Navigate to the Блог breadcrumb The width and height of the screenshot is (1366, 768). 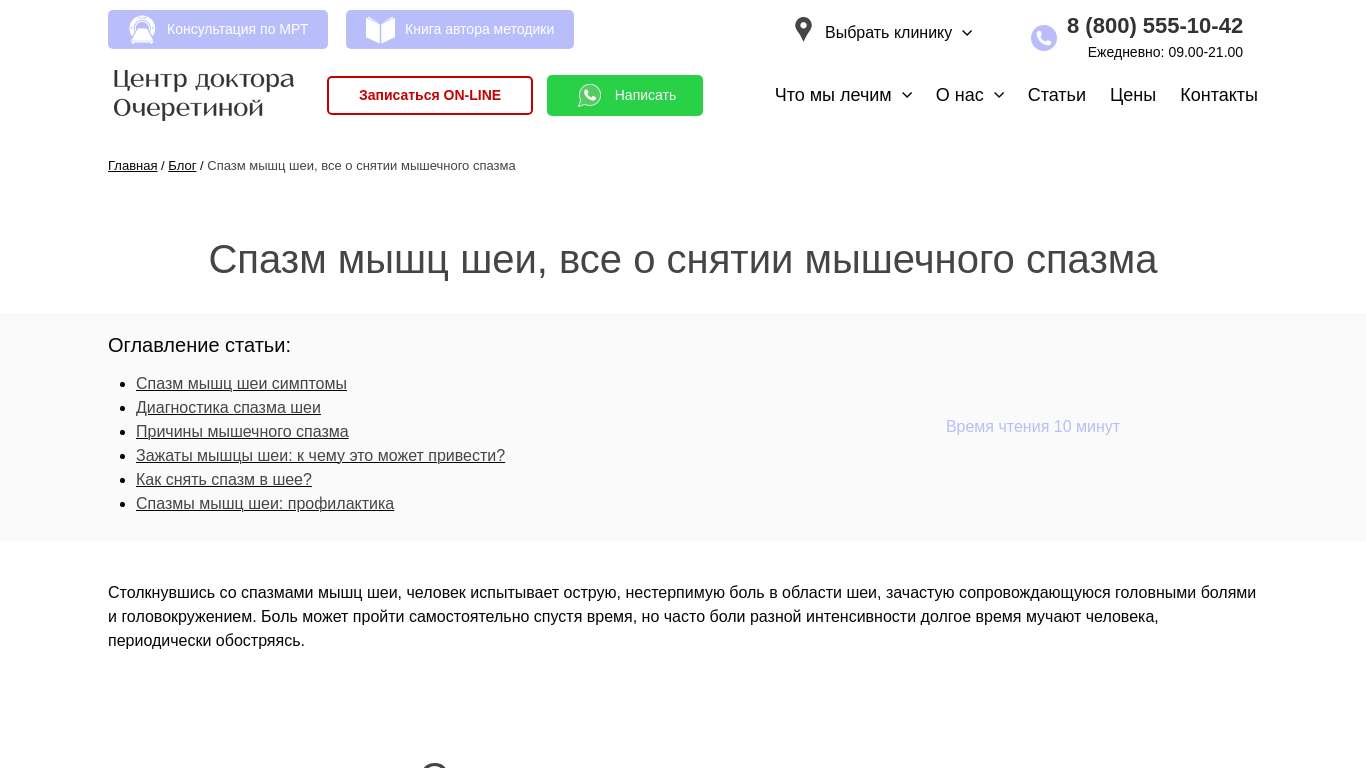[x=182, y=166]
